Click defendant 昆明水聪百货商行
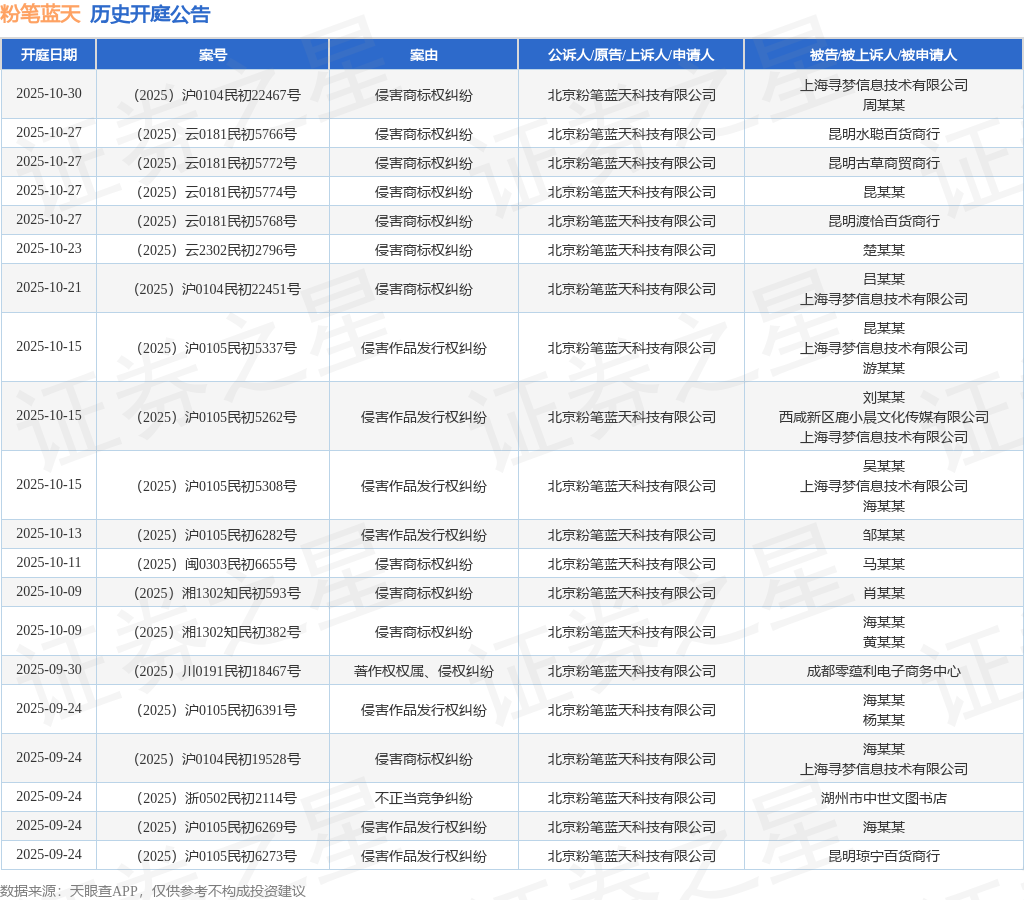1024x900 pixels. (884, 134)
